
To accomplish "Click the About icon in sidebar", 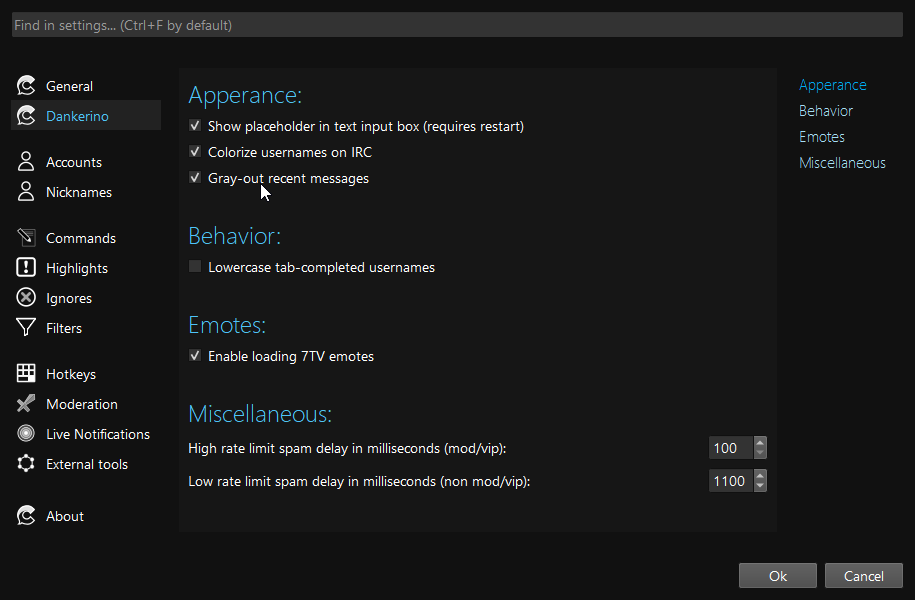I will click(x=26, y=515).
